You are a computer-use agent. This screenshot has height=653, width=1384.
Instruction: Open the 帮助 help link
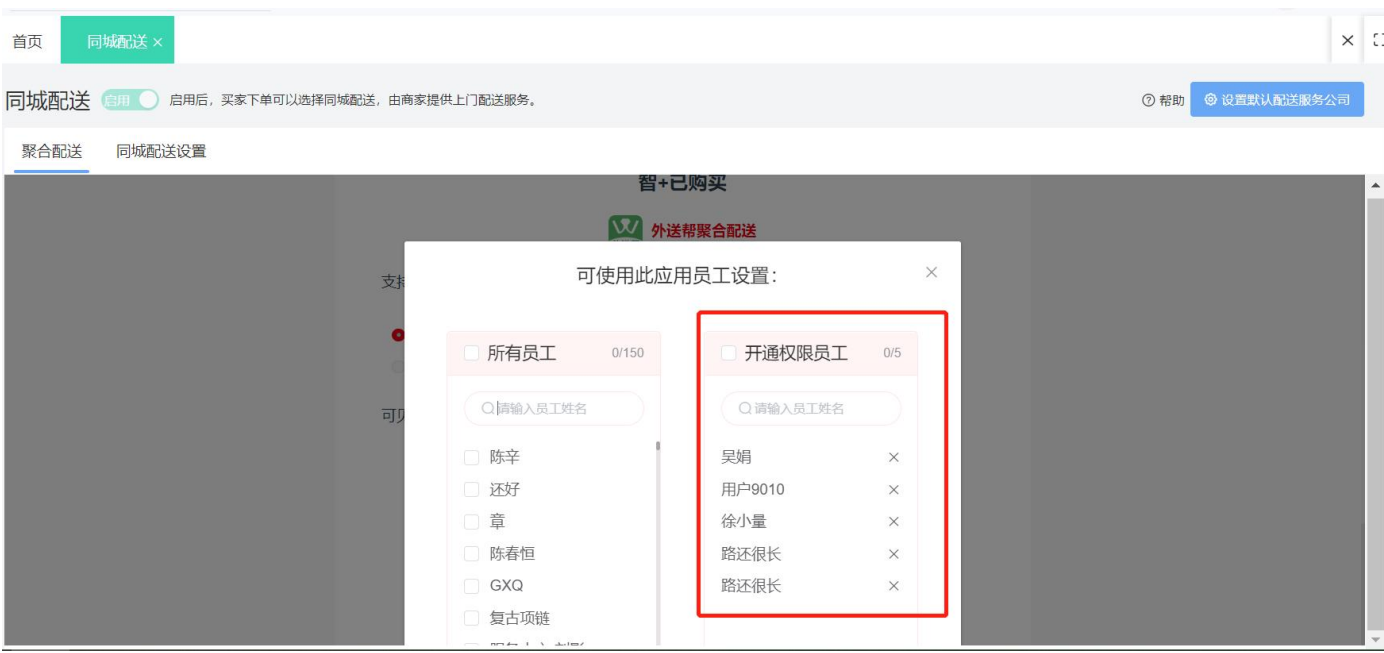tap(1163, 100)
